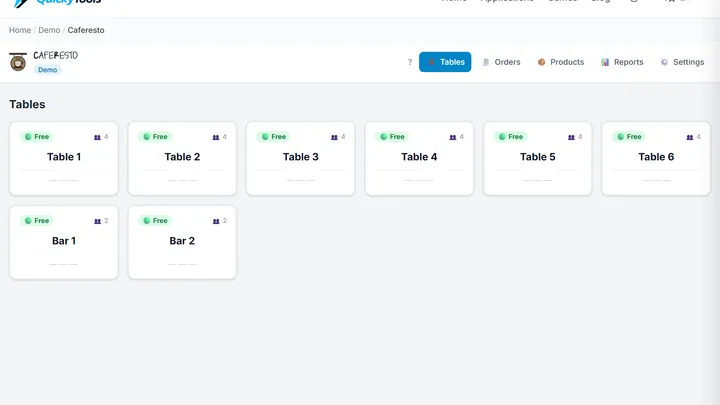The height and width of the screenshot is (405, 720).
Task: Click the CAFERESTO brand name text
Action: [x=56, y=55]
